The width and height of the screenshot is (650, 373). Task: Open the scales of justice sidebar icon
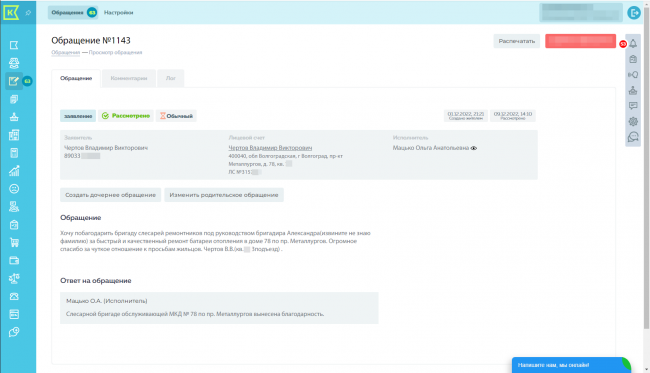click(14, 279)
